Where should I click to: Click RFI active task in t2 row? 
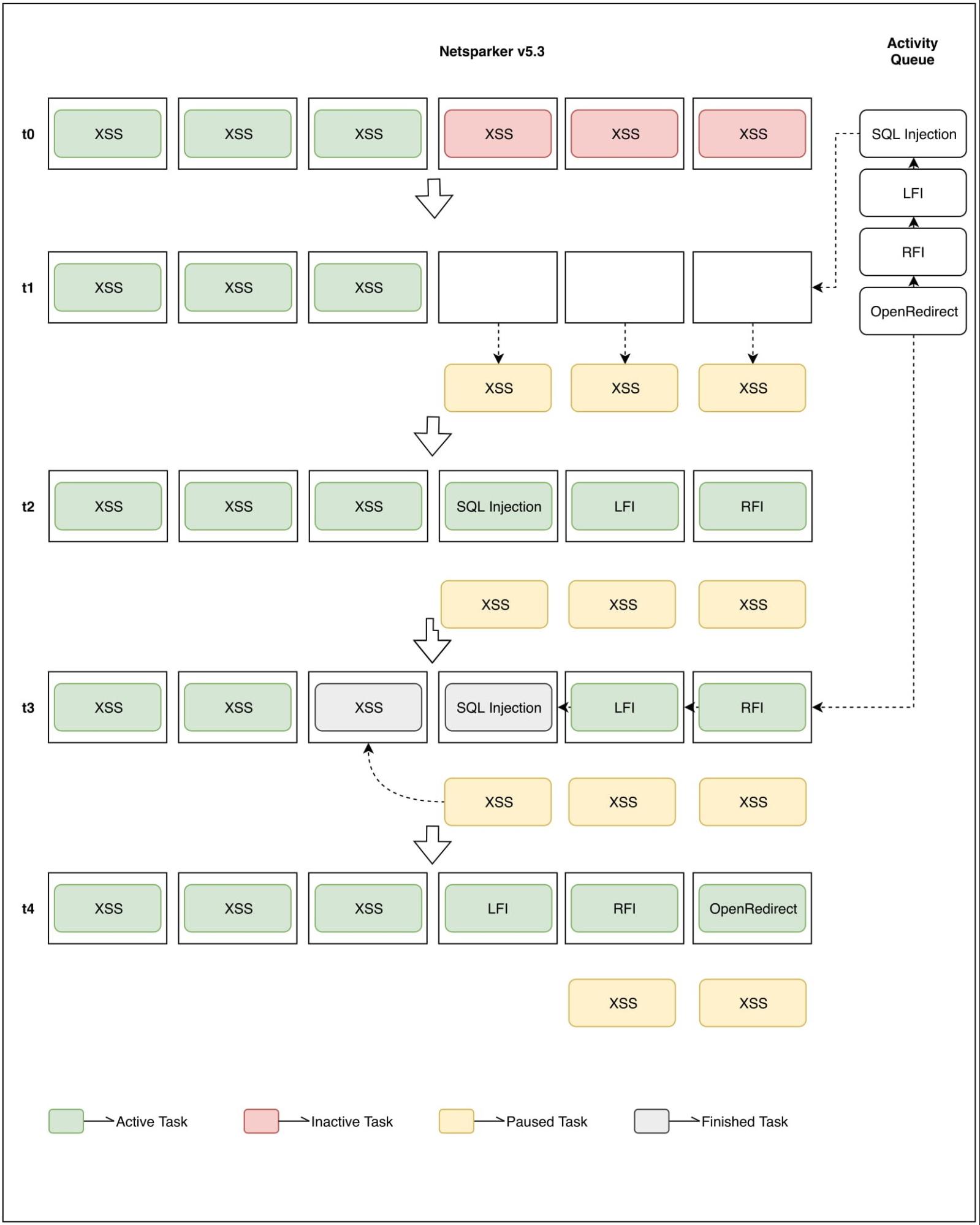click(x=752, y=506)
